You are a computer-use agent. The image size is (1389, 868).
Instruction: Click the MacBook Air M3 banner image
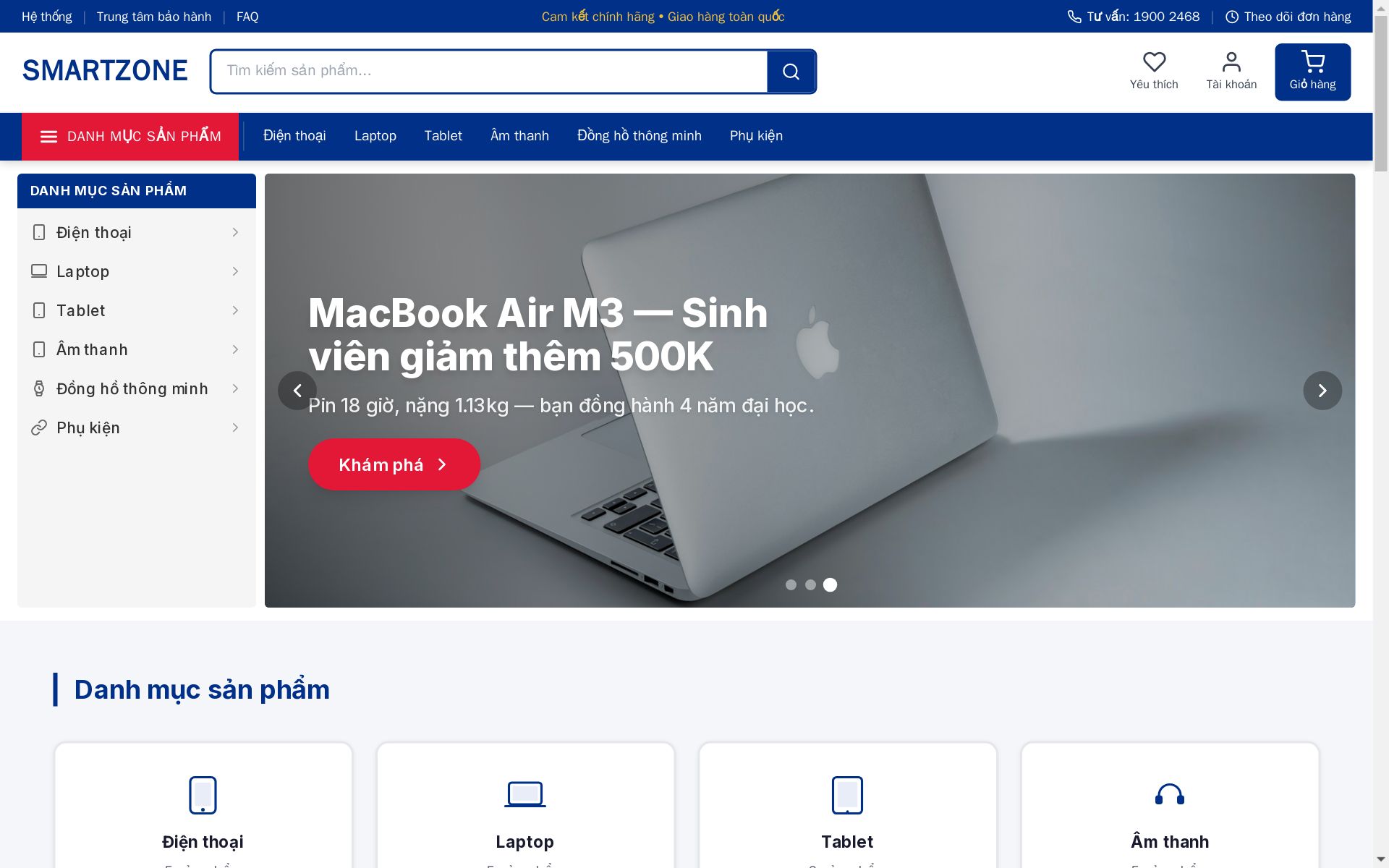[x=810, y=391]
